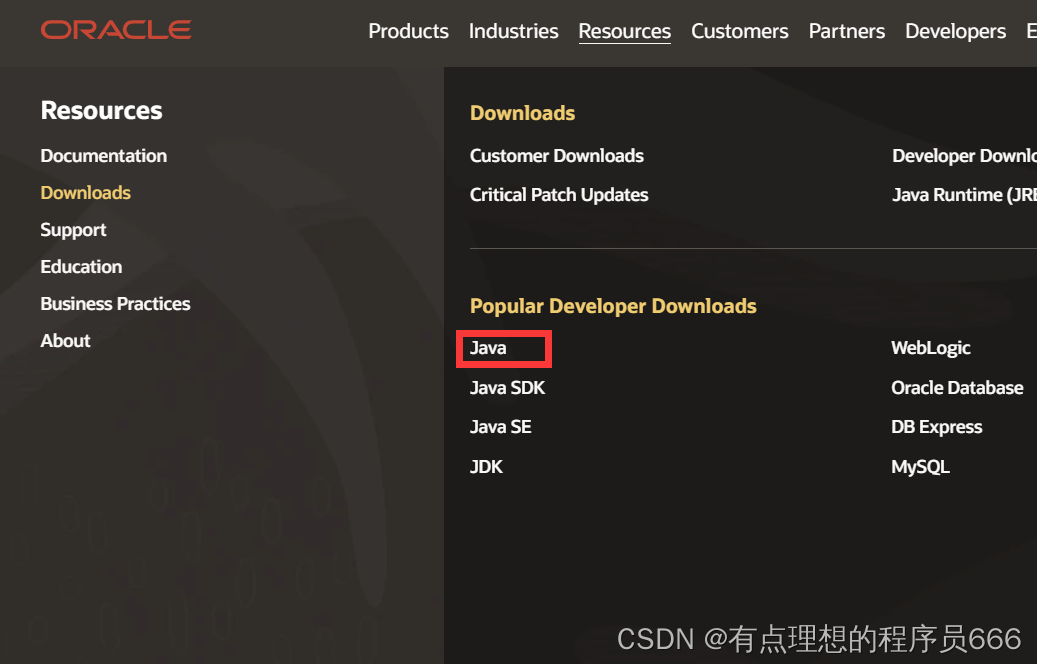Select Support in Resources sidebar

(73, 230)
